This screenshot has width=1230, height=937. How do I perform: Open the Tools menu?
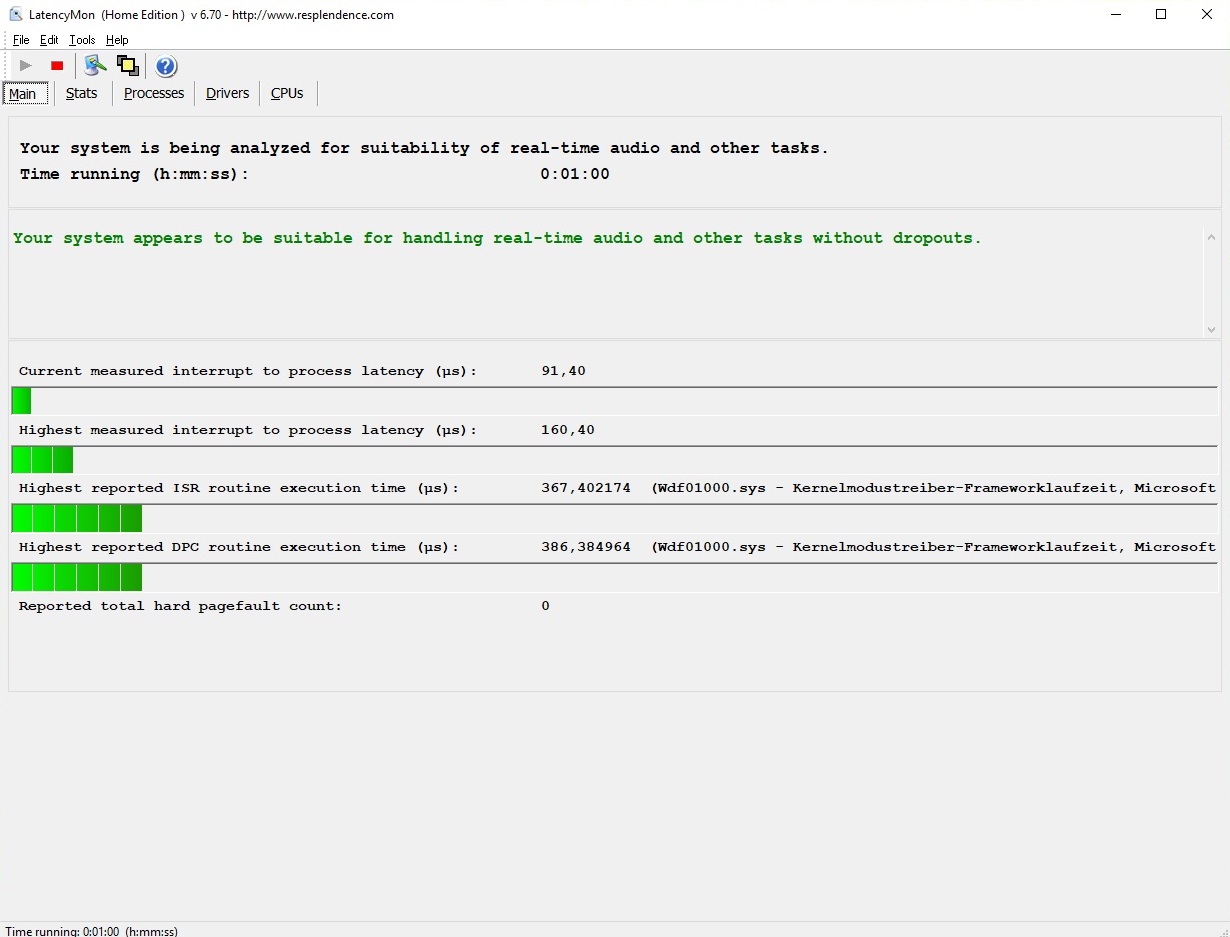pos(82,40)
